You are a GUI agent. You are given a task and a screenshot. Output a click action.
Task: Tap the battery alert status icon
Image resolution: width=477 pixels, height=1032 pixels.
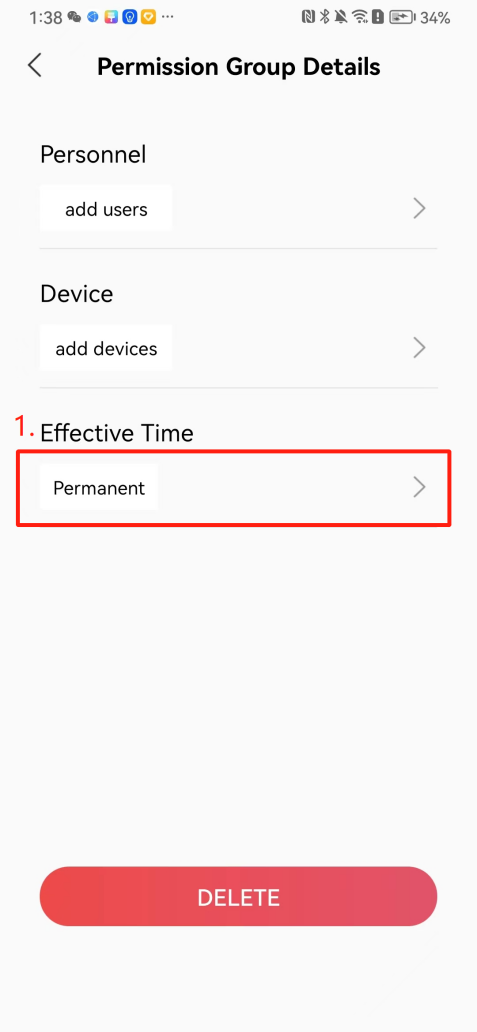tap(378, 18)
